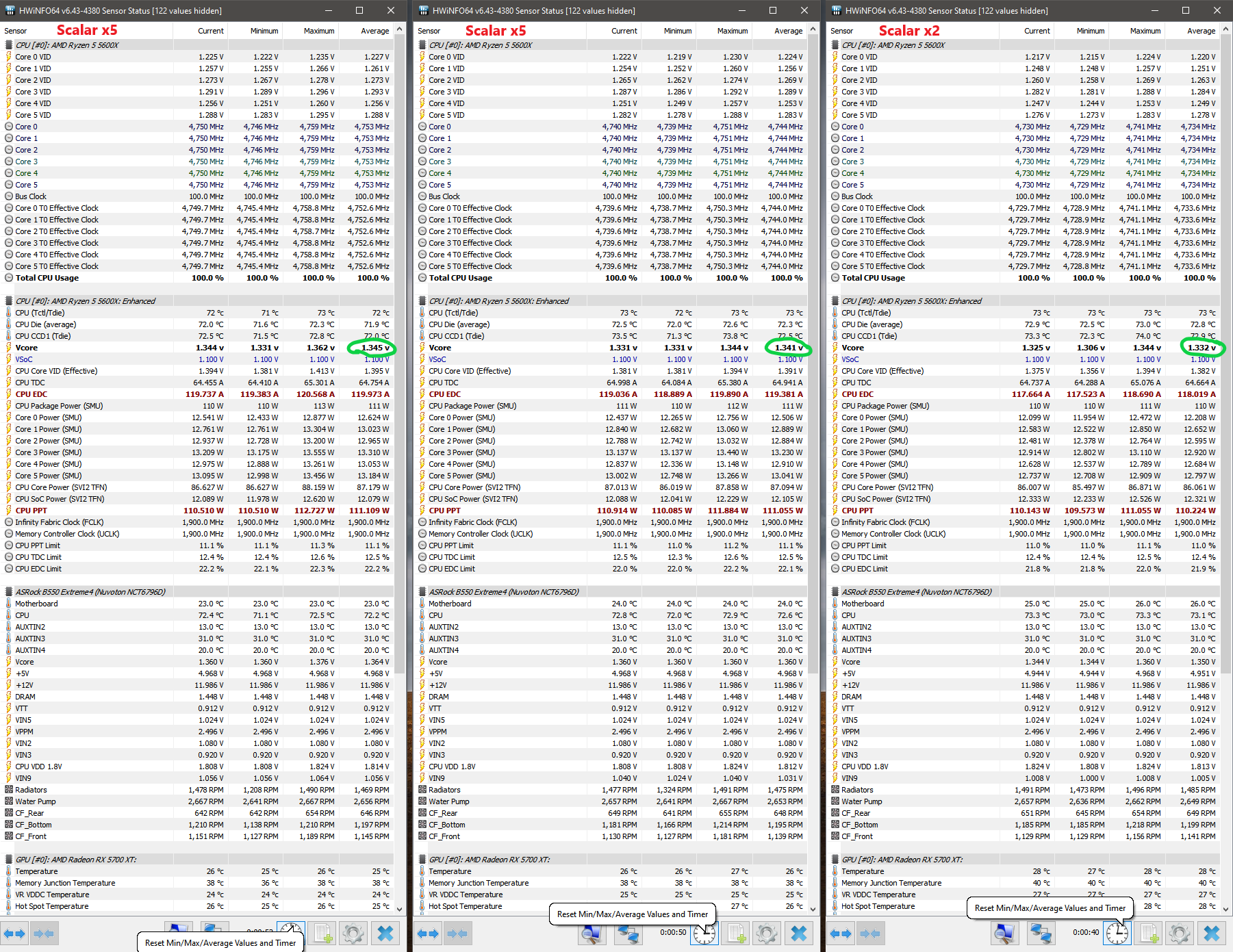Open summary magnifier icon in middle window
Screen dimensions: 1233x952
pos(592,934)
